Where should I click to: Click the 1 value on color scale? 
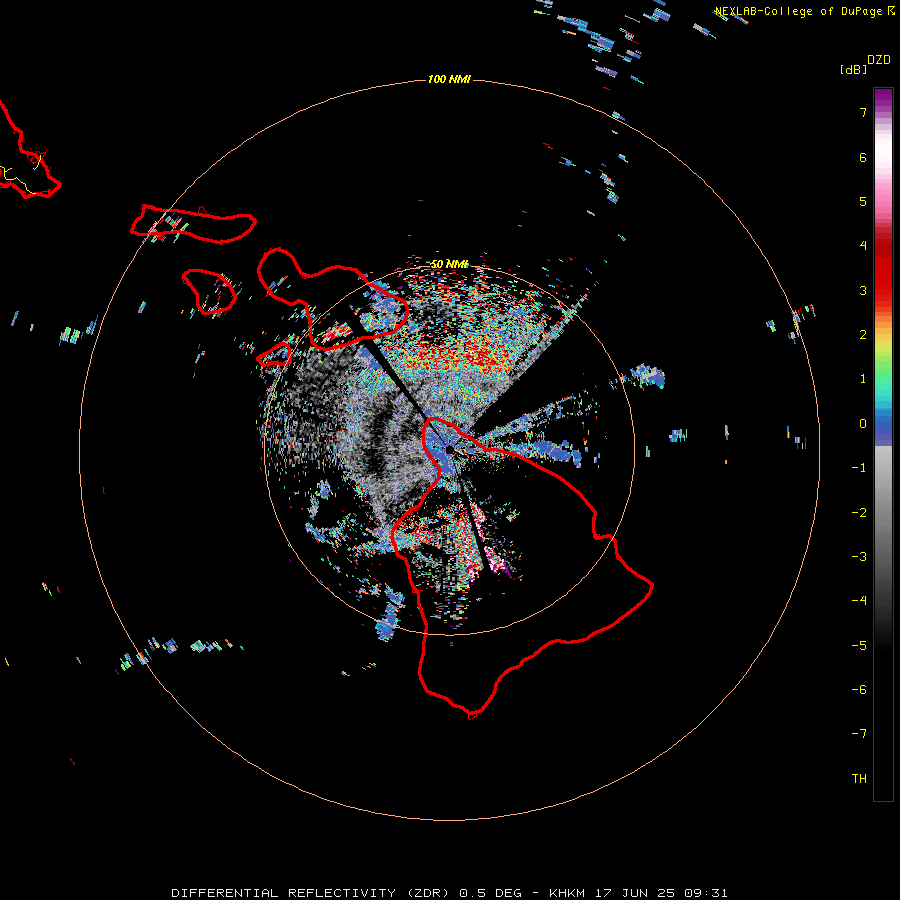863,379
